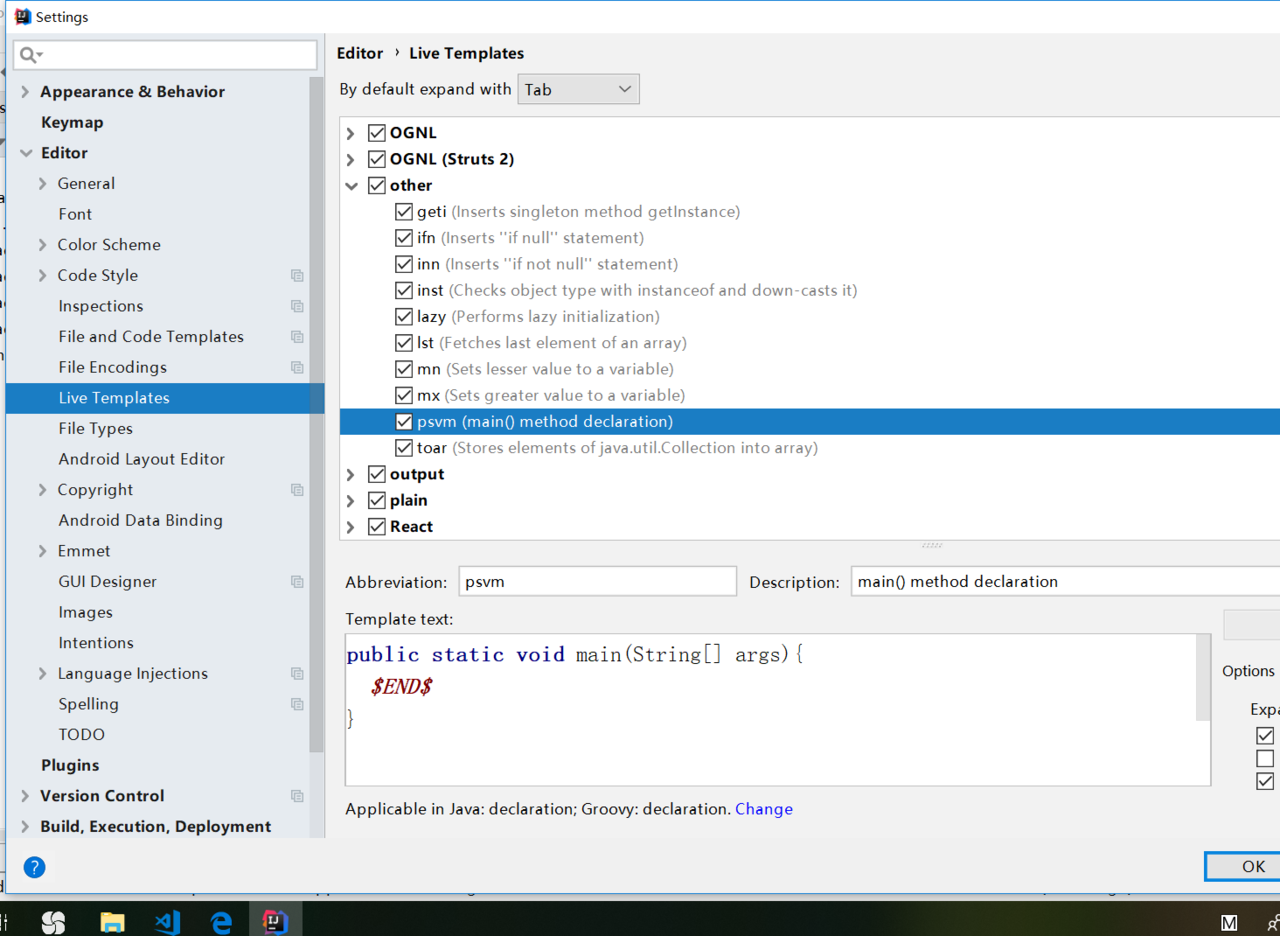The height and width of the screenshot is (936, 1280).
Task: Open Visual Studio Code from the taskbar
Action: tap(167, 921)
